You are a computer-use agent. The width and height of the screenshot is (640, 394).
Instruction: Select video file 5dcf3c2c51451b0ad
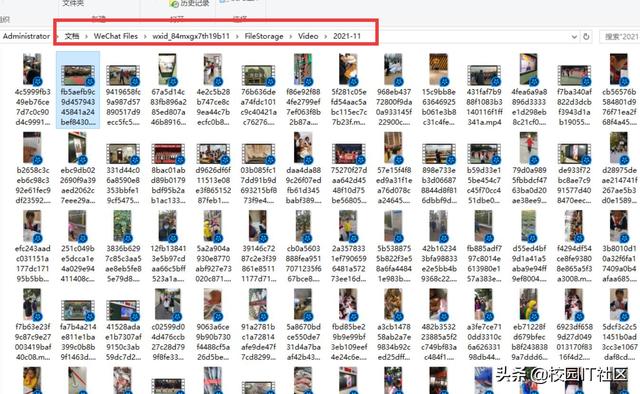coord(619,325)
